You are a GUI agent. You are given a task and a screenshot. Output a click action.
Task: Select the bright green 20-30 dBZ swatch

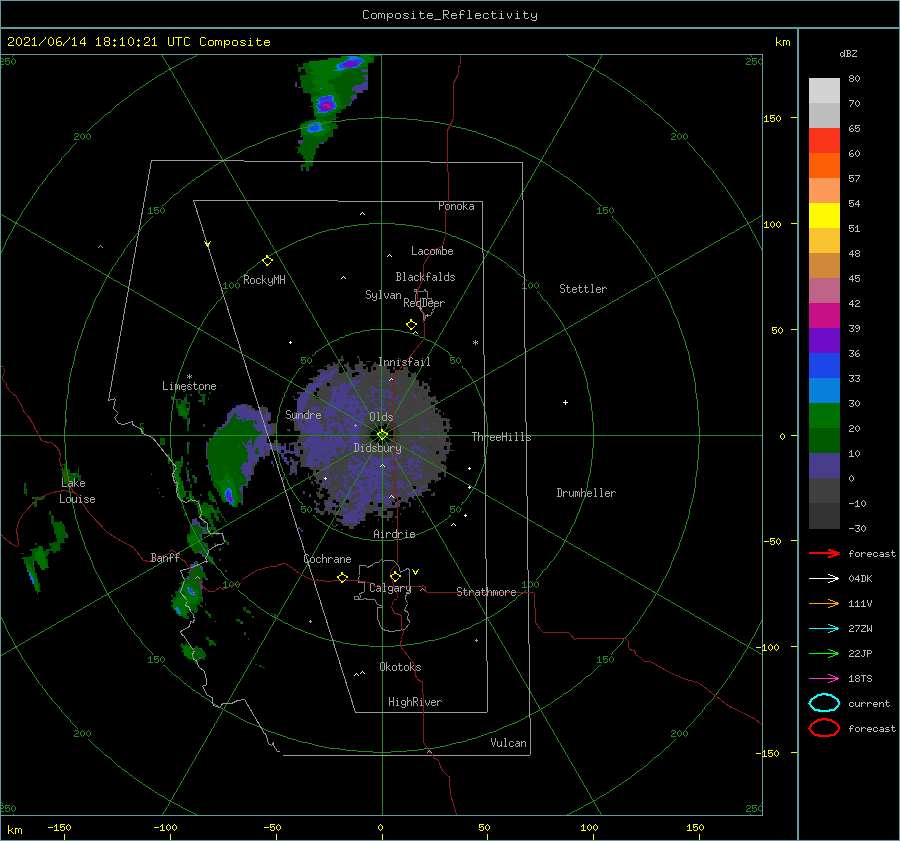pyautogui.click(x=824, y=416)
